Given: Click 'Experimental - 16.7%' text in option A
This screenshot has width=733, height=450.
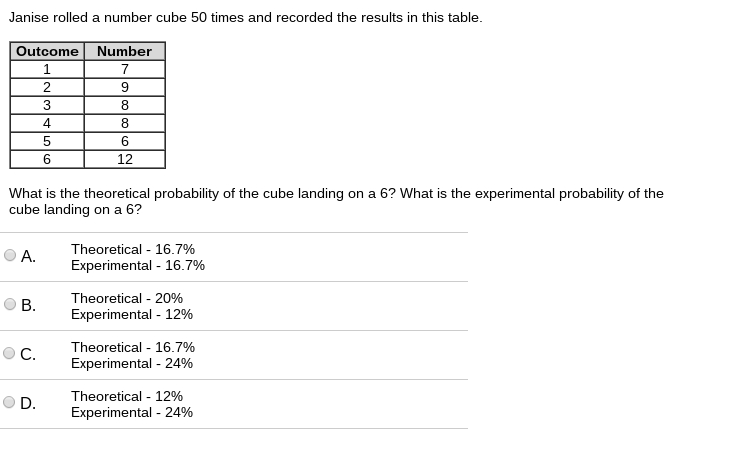Looking at the screenshot, I should point(138,265).
